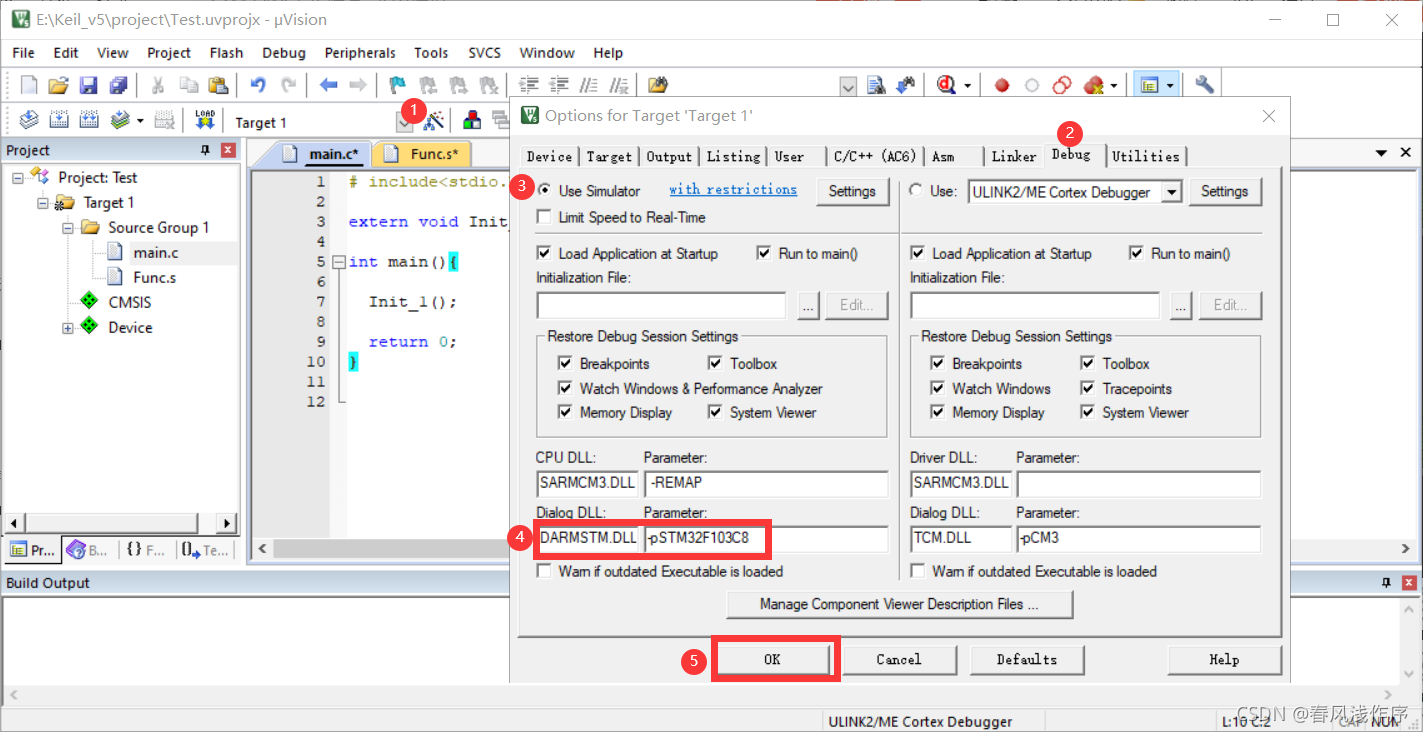This screenshot has width=1423, height=732.
Task: Open the Configuration wrench icon
Action: (1204, 85)
